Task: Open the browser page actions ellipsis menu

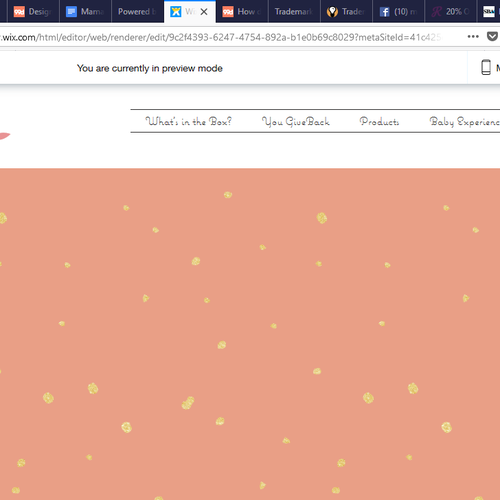Action: tap(473, 36)
